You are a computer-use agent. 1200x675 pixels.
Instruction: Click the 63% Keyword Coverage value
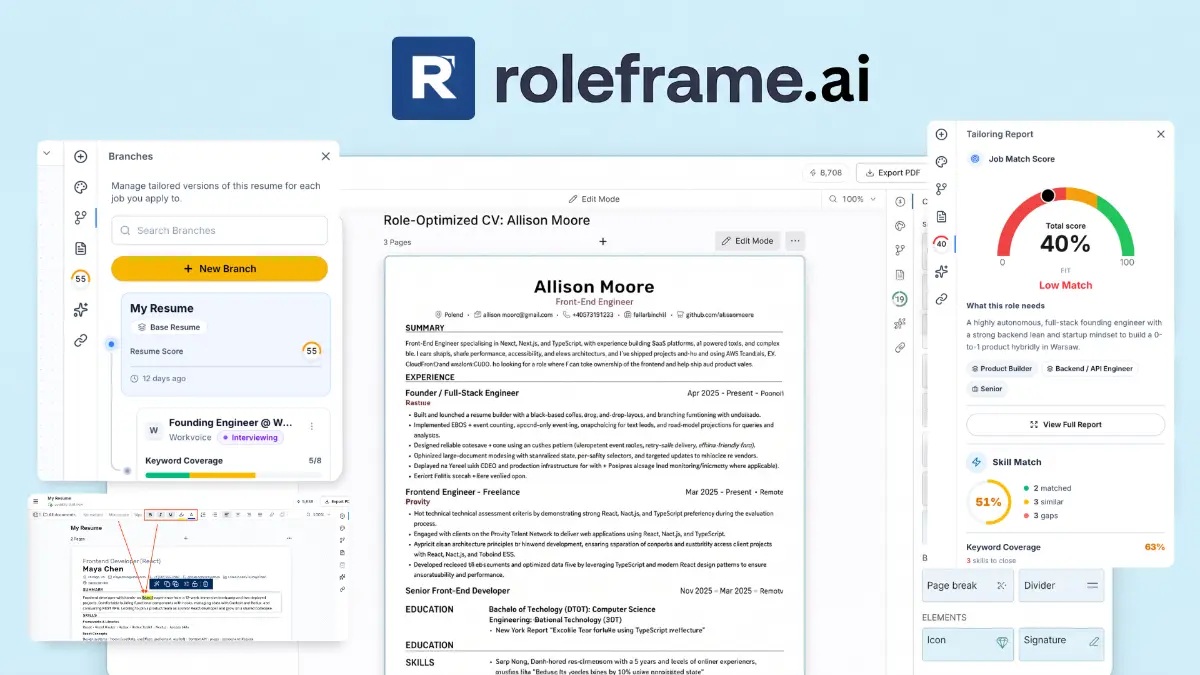[1154, 547]
